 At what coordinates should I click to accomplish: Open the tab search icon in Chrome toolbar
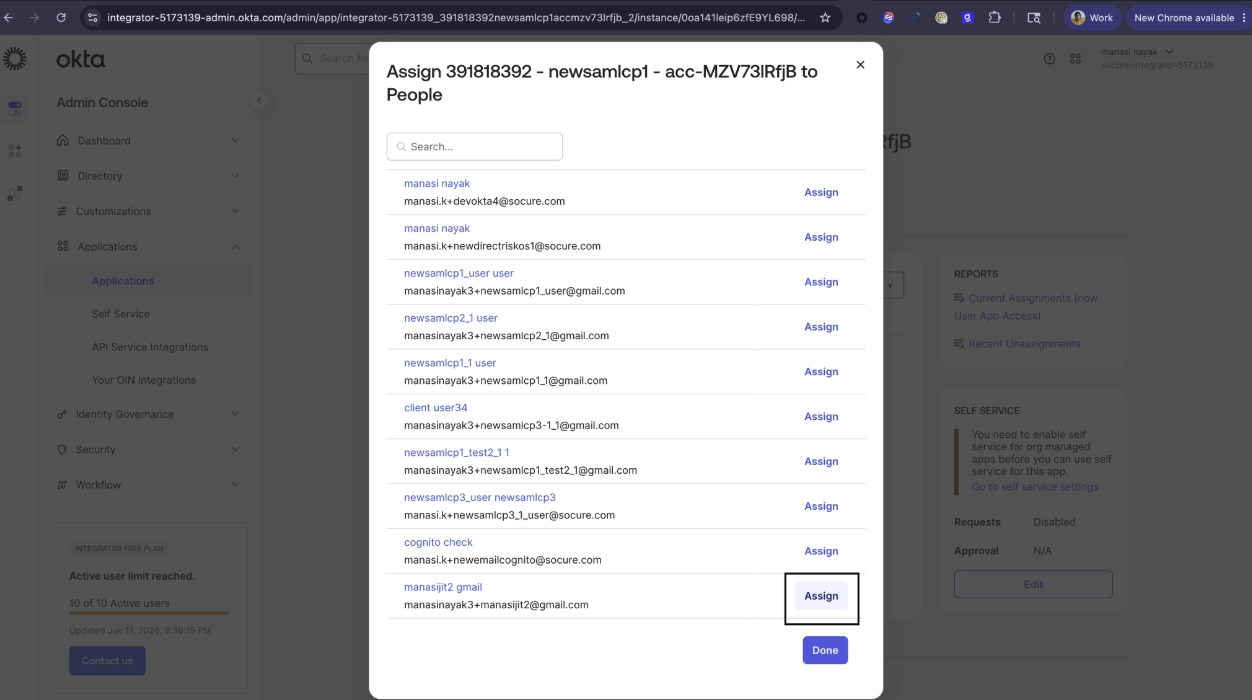pyautogui.click(x=1034, y=17)
